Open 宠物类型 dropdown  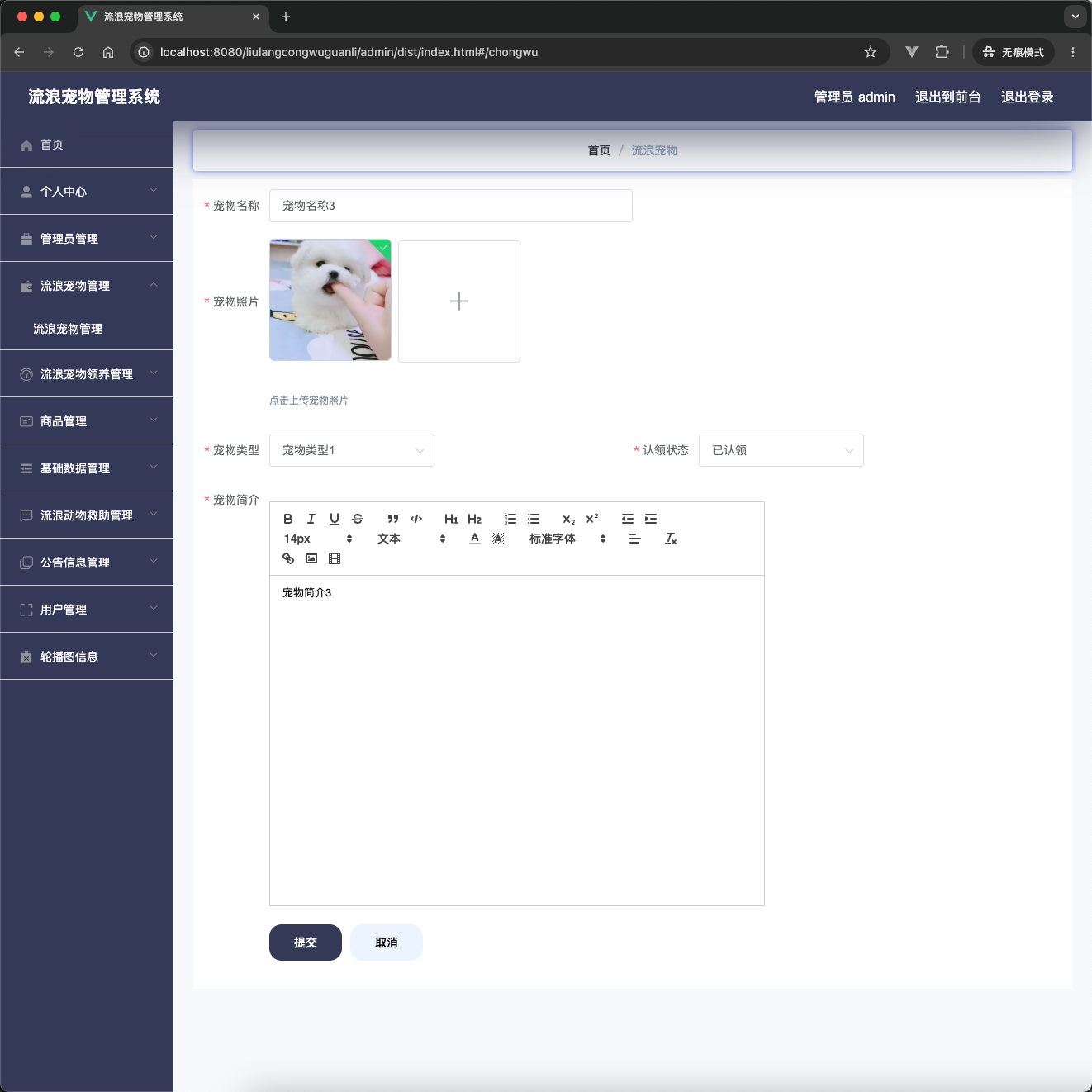pyautogui.click(x=352, y=450)
